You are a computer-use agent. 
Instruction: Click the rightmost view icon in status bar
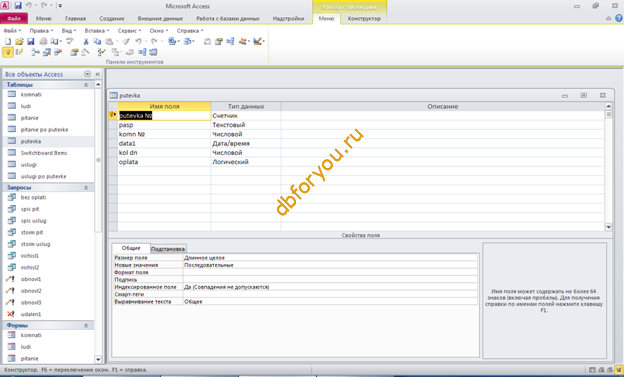tap(619, 370)
